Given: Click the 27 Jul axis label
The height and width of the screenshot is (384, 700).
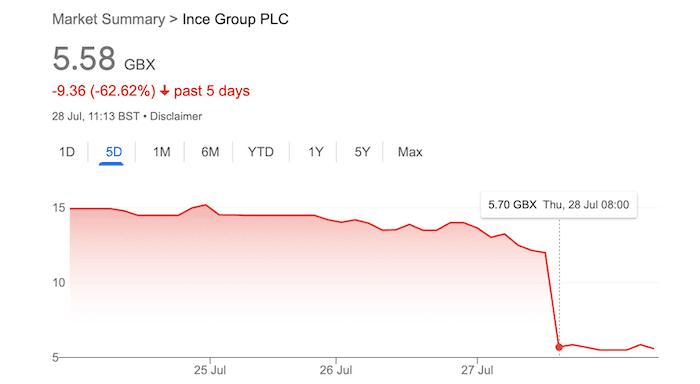Looking at the screenshot, I should click(477, 370).
